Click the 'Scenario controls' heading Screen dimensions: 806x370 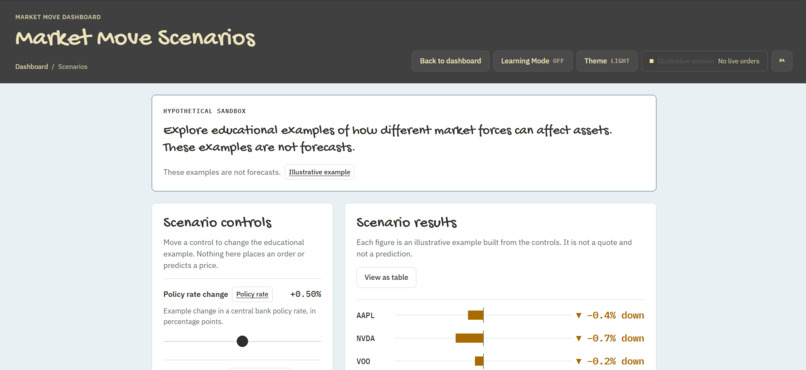217,223
